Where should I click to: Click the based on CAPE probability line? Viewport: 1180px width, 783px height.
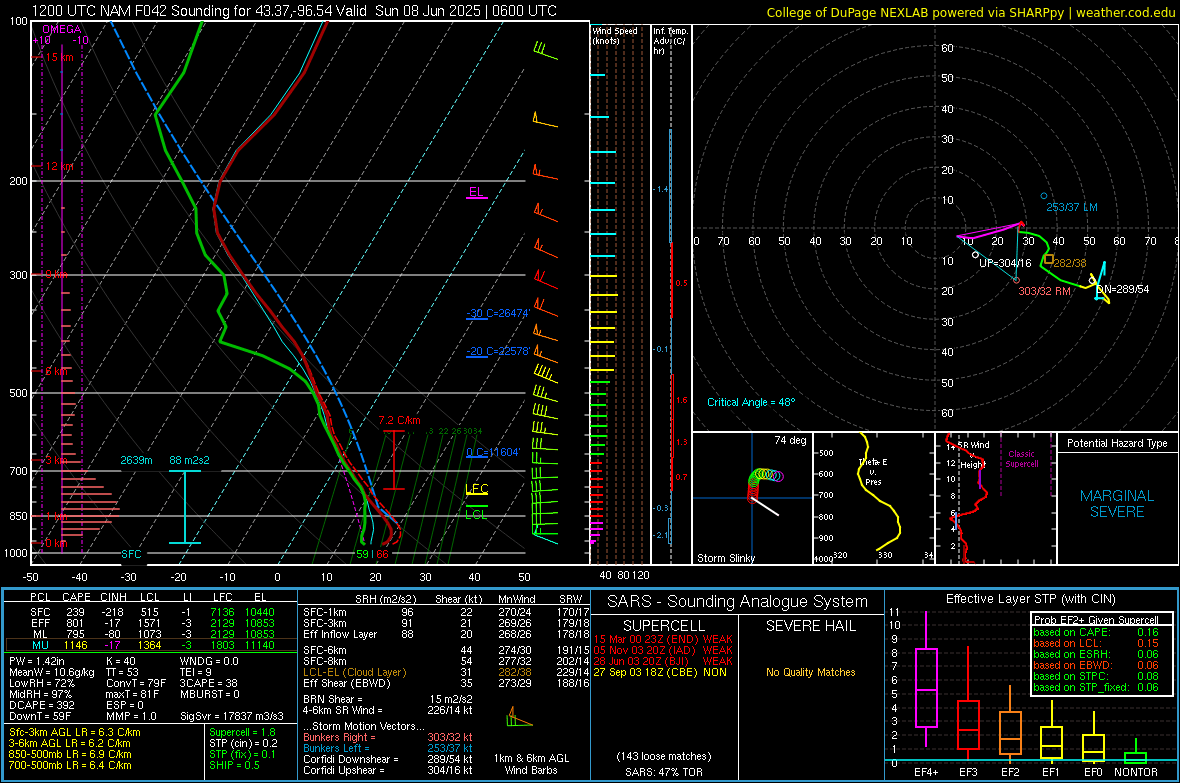tap(1096, 632)
